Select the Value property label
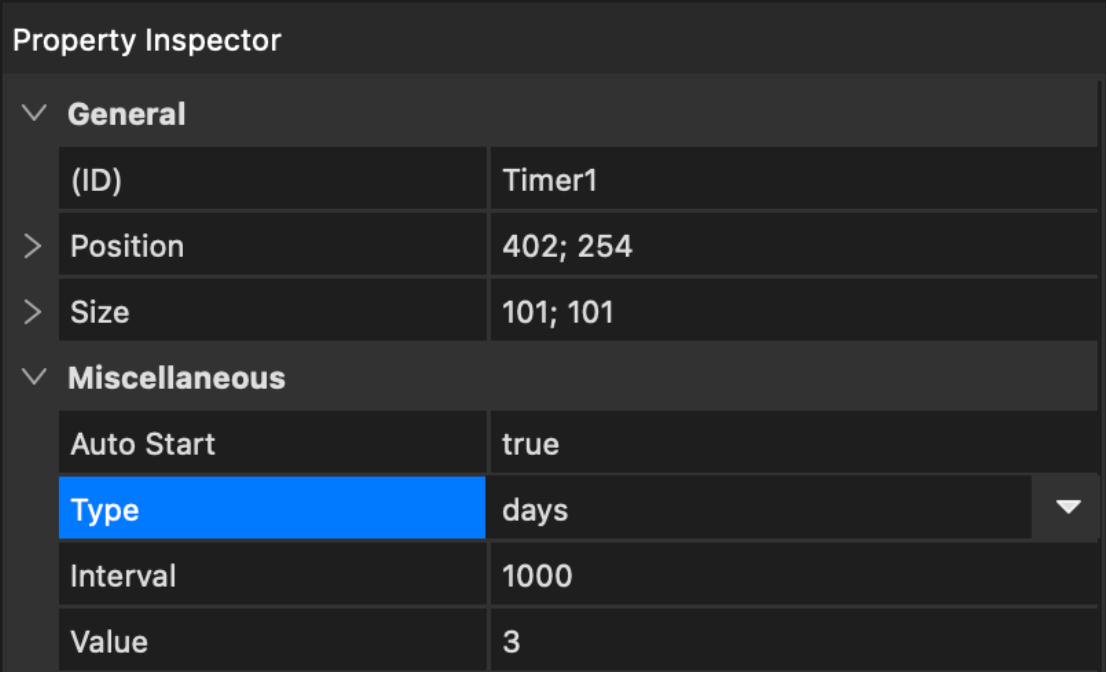Viewport: 1107px width, 673px height. (272, 641)
